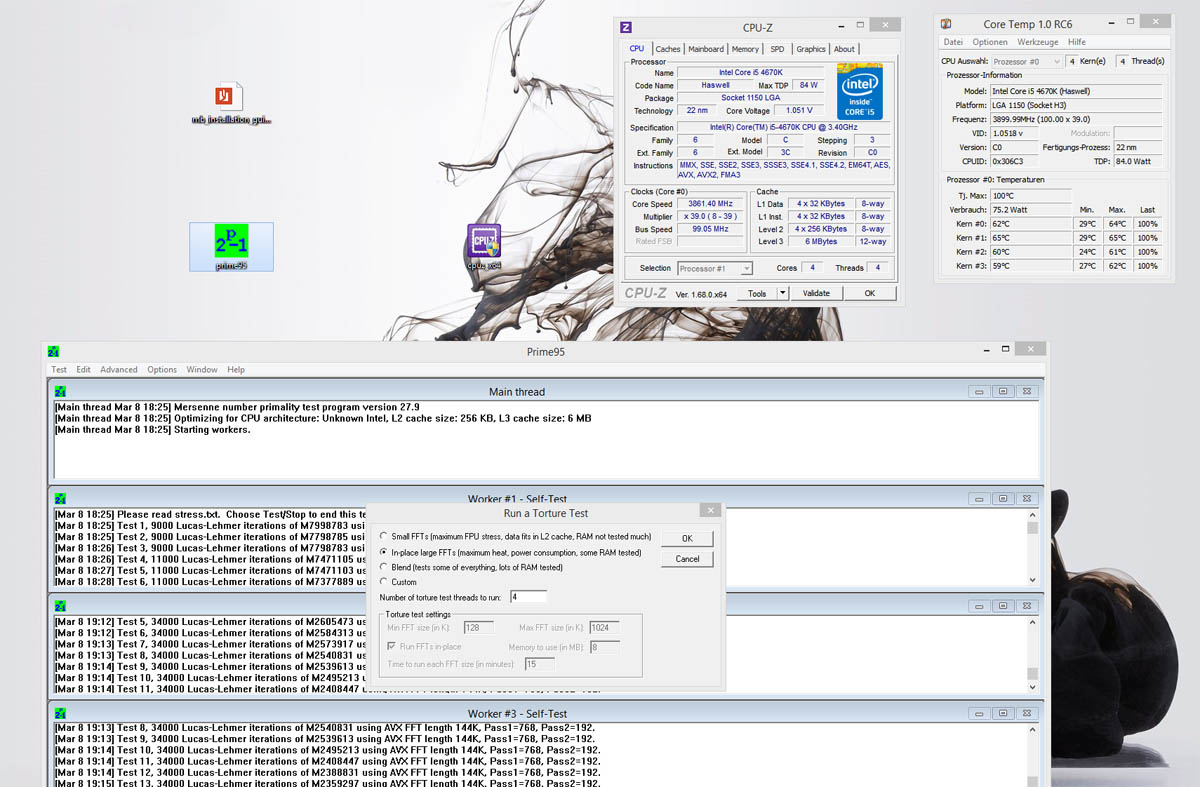
Task: Maximize the Main thread child window
Action: click(x=1003, y=391)
